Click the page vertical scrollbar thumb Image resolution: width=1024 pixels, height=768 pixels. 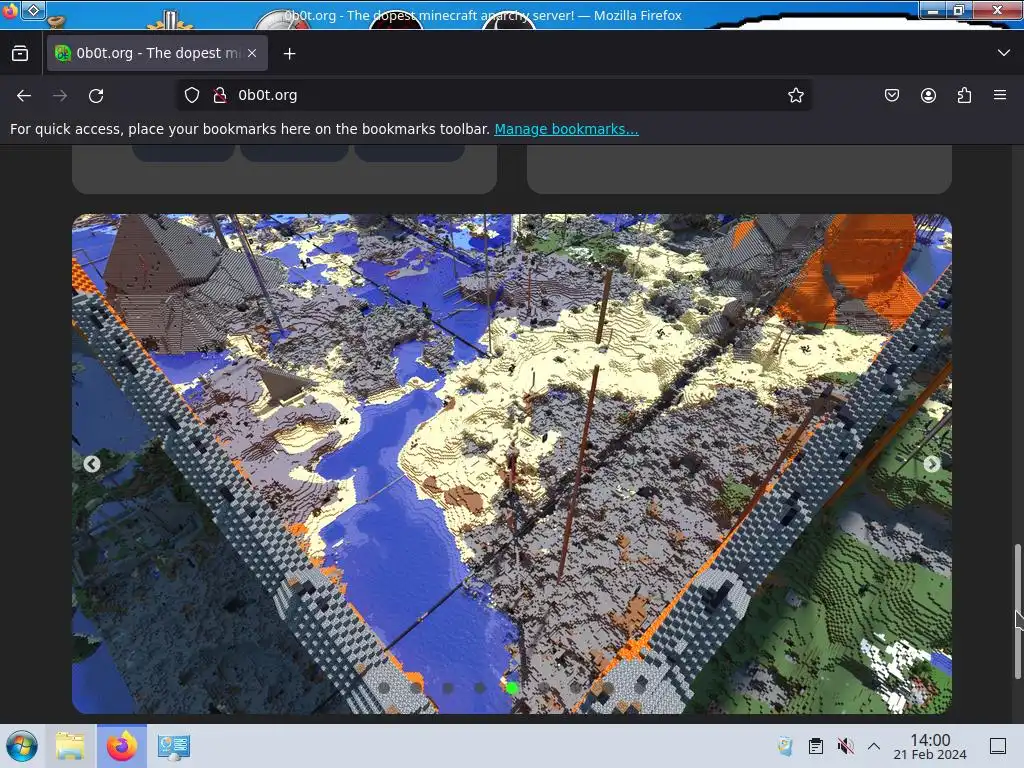point(1017,611)
